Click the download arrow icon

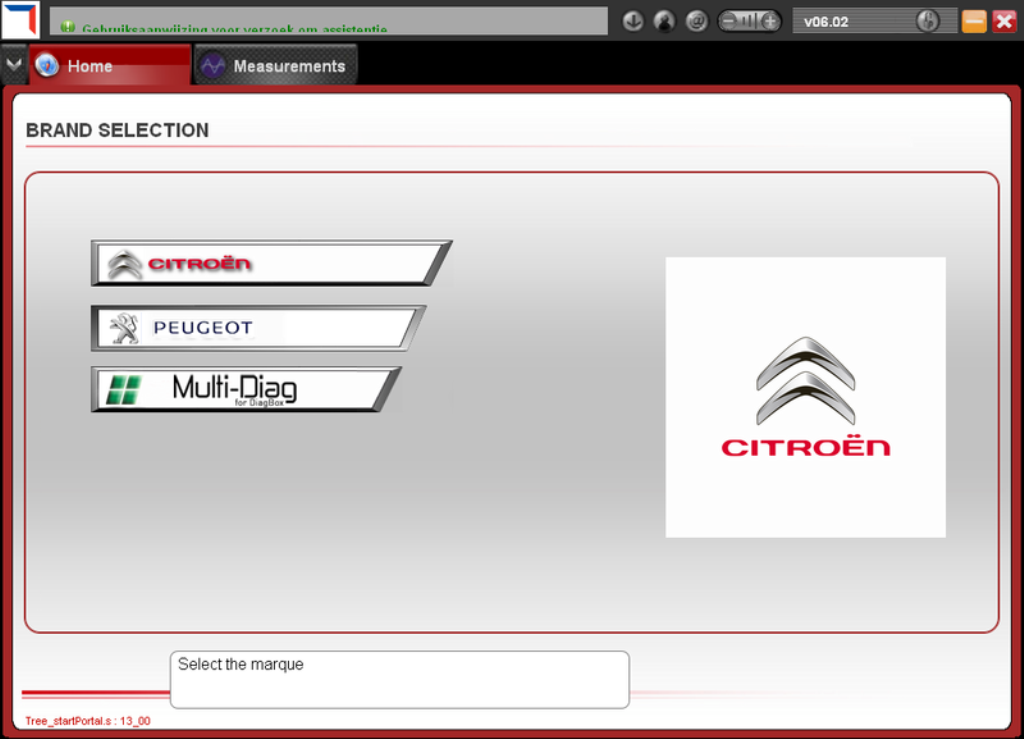pyautogui.click(x=632, y=22)
